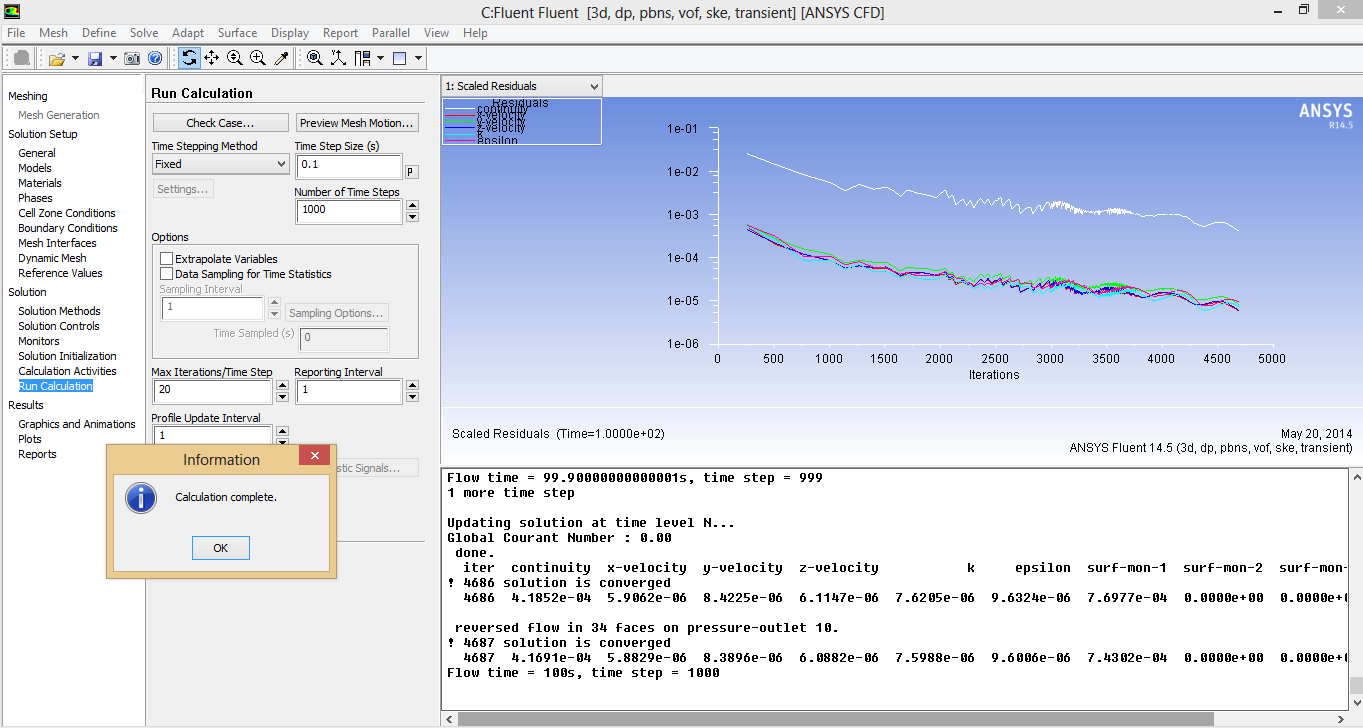Viewport: 1363px width, 728px height.
Task: Open the Define menu
Action: 99,33
